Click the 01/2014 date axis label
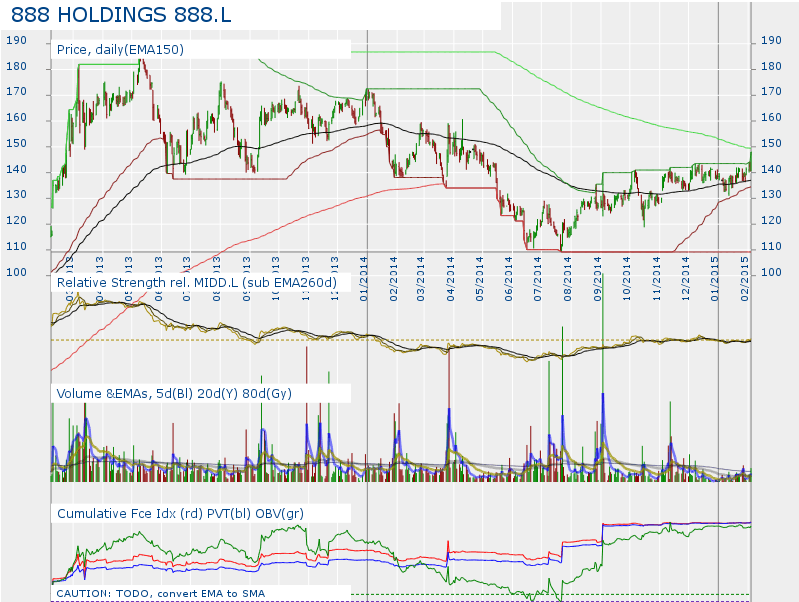799x602 pixels. (x=364, y=279)
